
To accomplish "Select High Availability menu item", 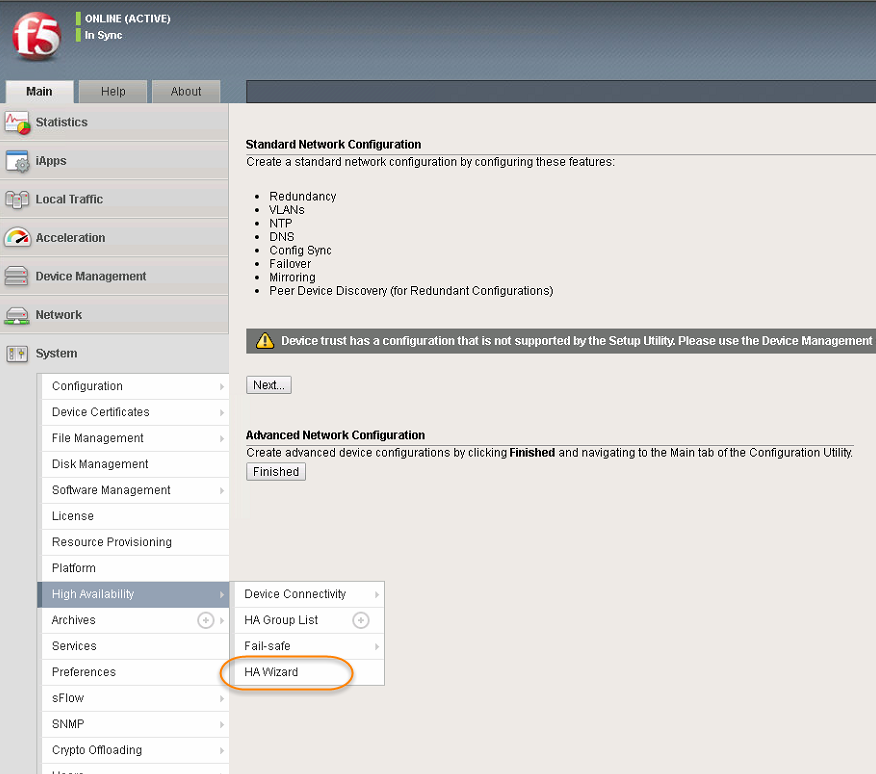I will coord(133,594).
